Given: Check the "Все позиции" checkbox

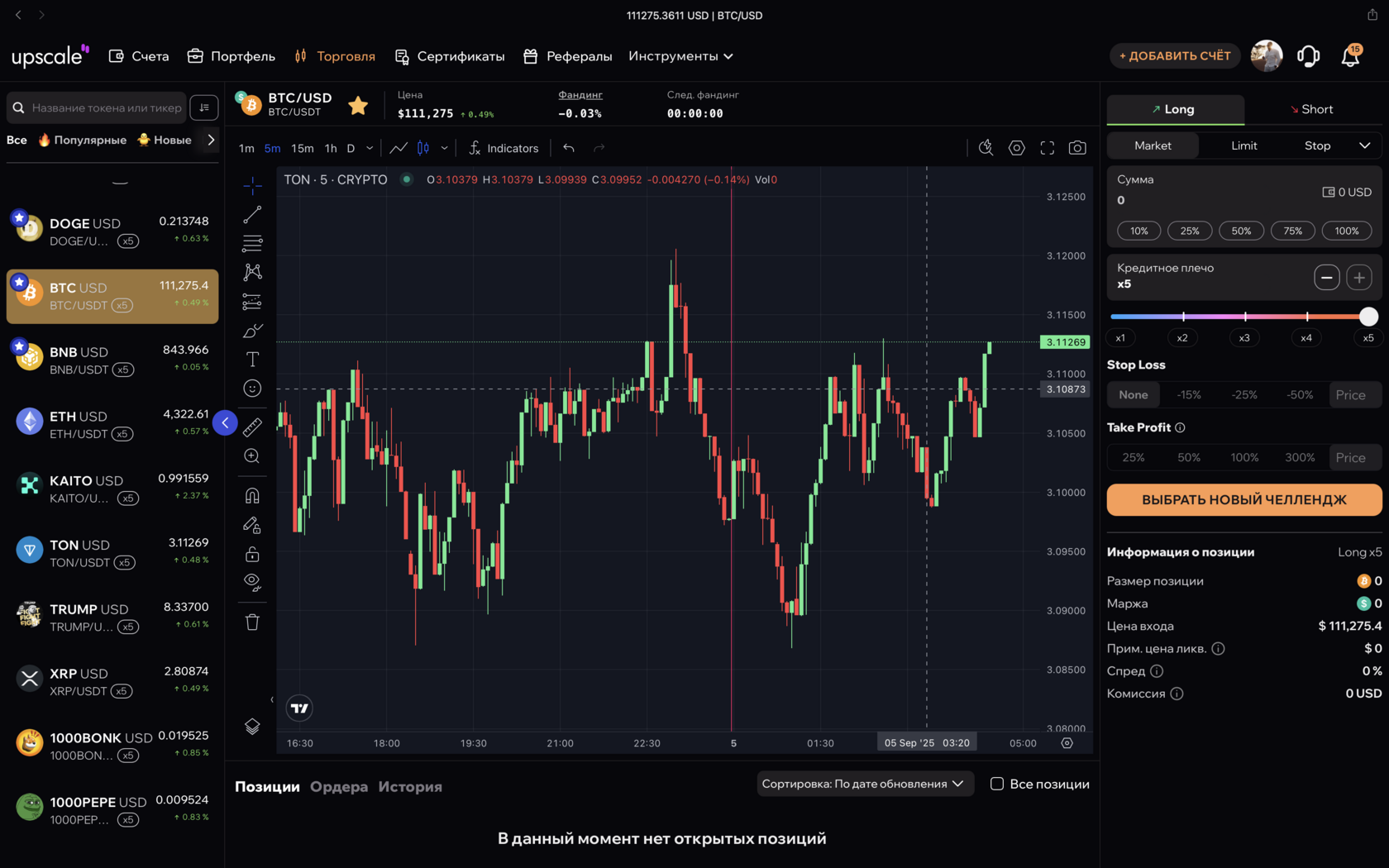Looking at the screenshot, I should [x=997, y=784].
